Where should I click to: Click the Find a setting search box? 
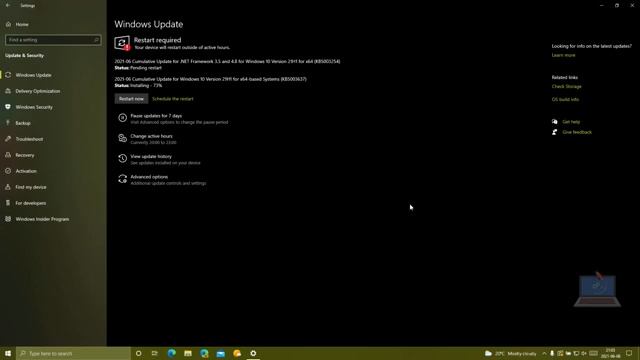53,40
